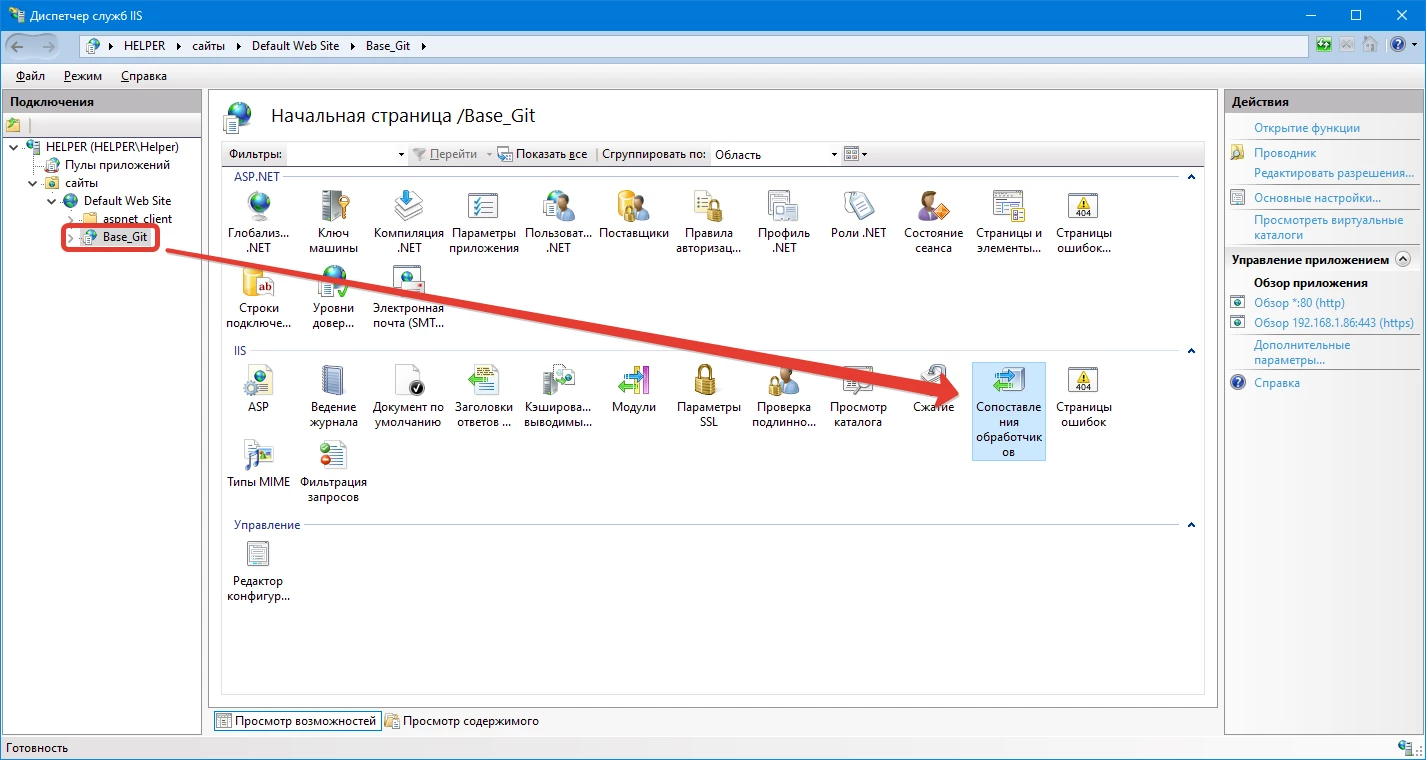Click Основные настройки link
The image size is (1426, 760).
[x=1317, y=198]
